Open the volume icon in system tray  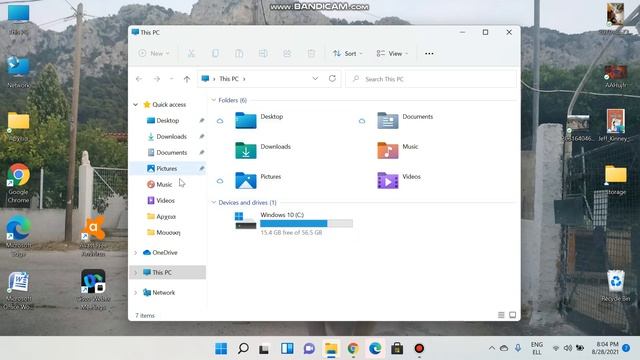[x=568, y=348]
